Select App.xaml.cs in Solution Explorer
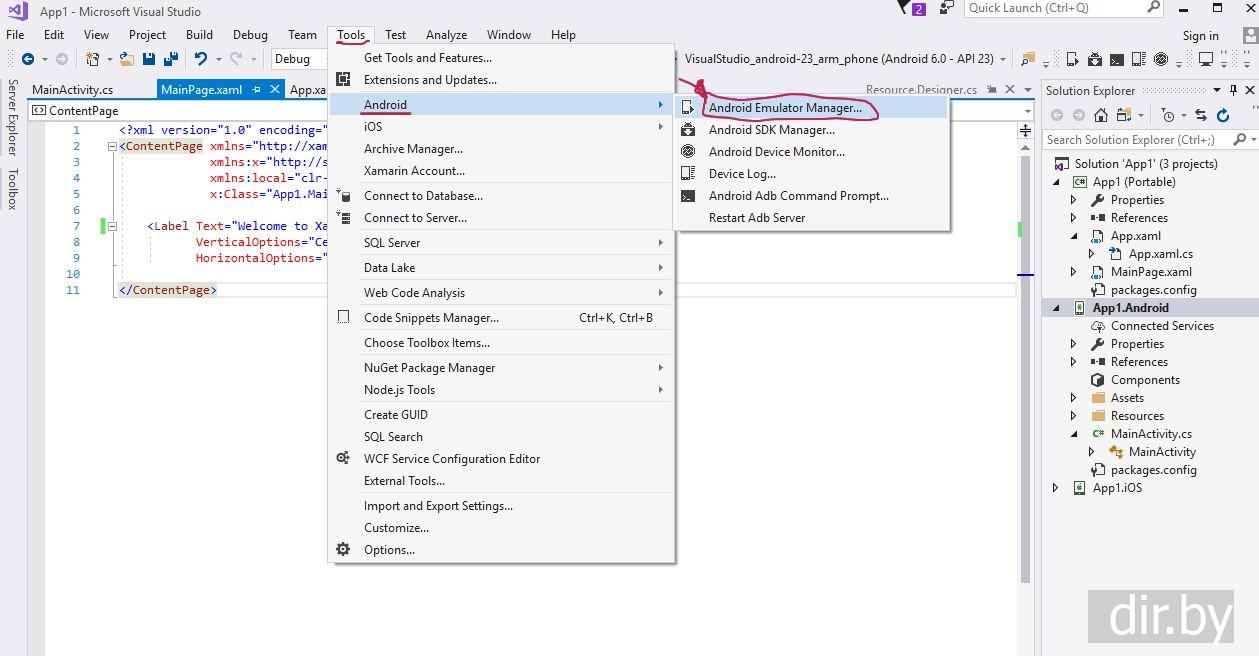 pos(1161,254)
